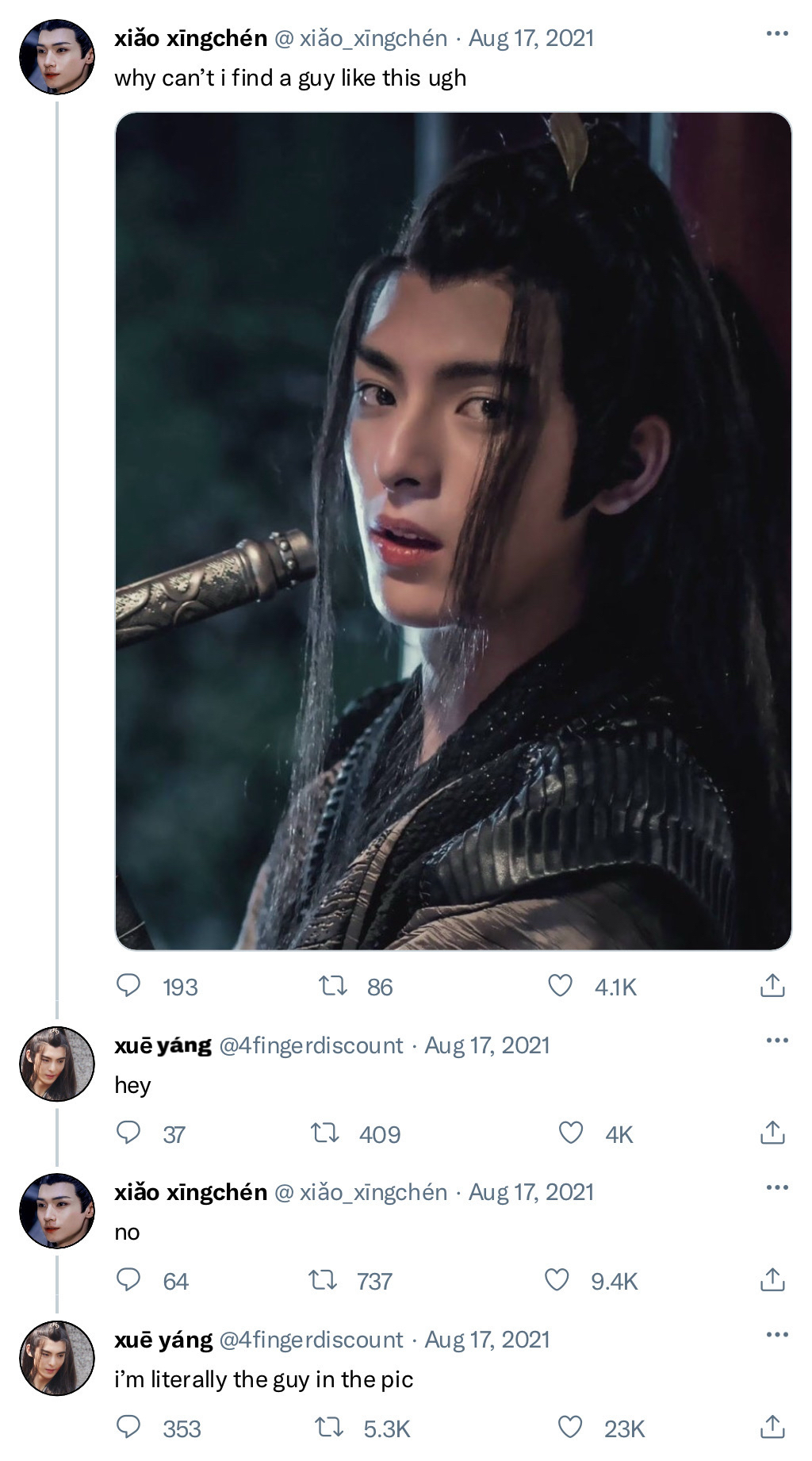Open the xiǎo xīngchén display name on the first tweet
This screenshot has width=812, height=1461.
coord(190,38)
